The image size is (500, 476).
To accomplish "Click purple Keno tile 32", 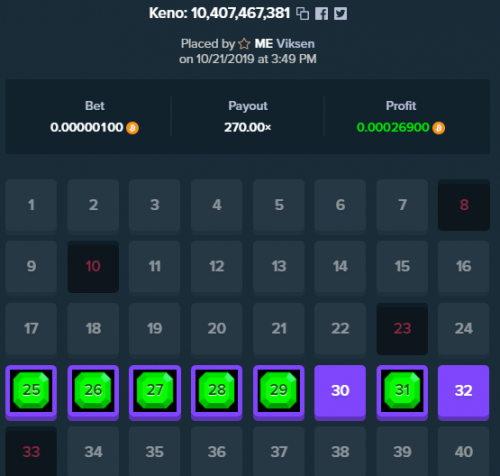I will [464, 392].
